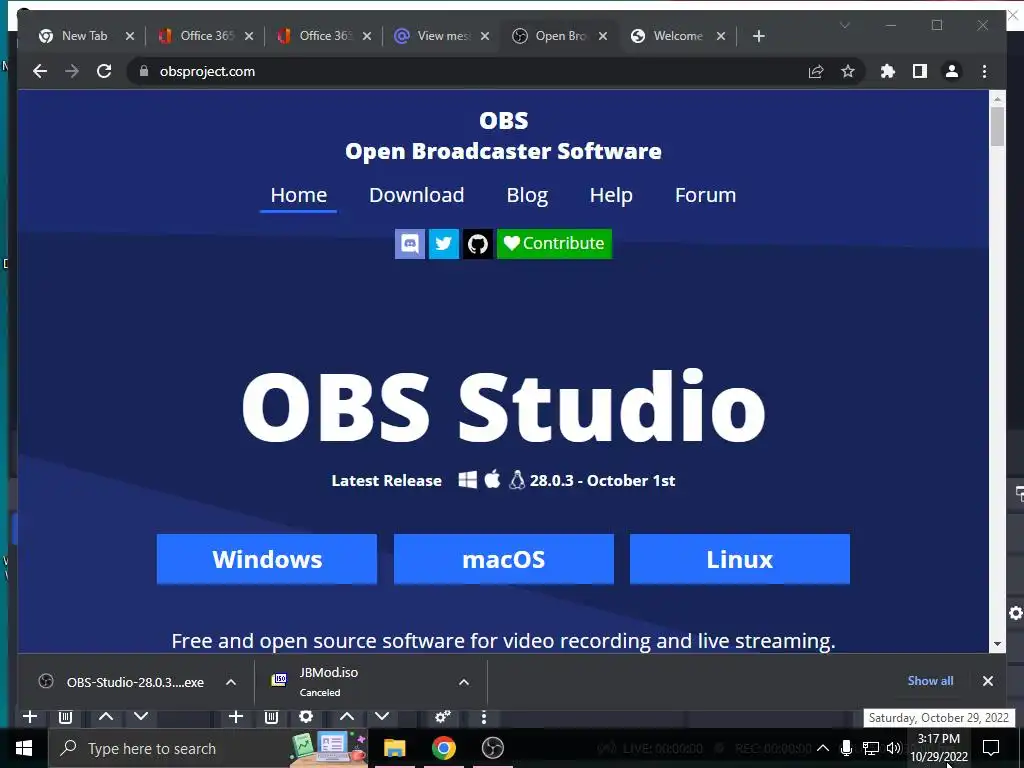
Task: Click the green Contribute button
Action: [x=554, y=244]
